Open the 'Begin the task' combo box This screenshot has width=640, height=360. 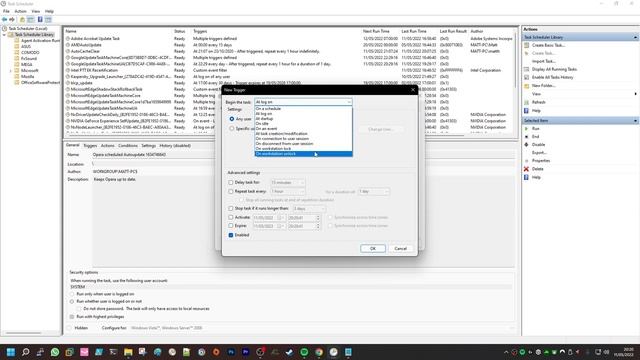(303, 102)
